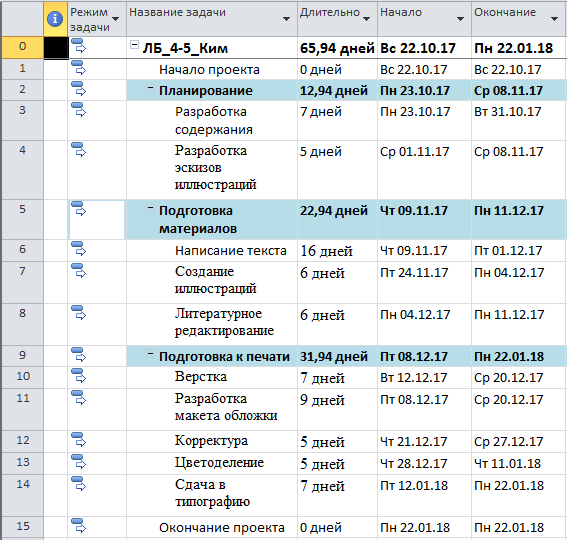This screenshot has width=567, height=540.
Task: Collapse the Подготовка к печати summary task
Action: pyautogui.click(x=150, y=354)
